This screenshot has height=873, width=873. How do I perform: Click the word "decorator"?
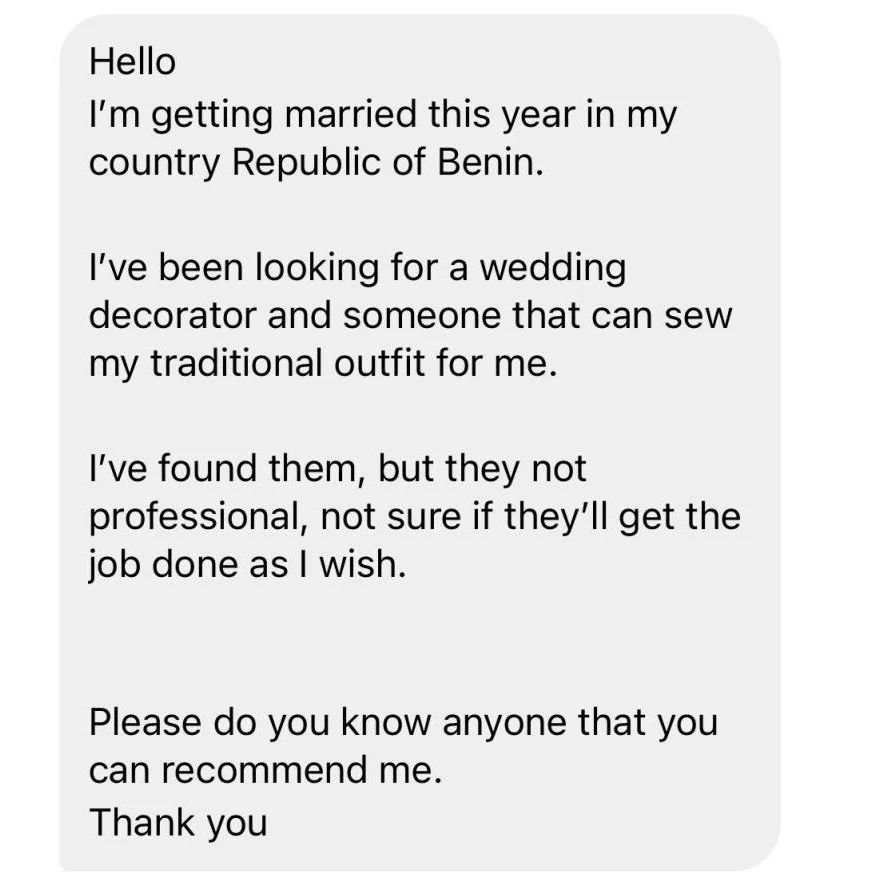click(x=161, y=315)
